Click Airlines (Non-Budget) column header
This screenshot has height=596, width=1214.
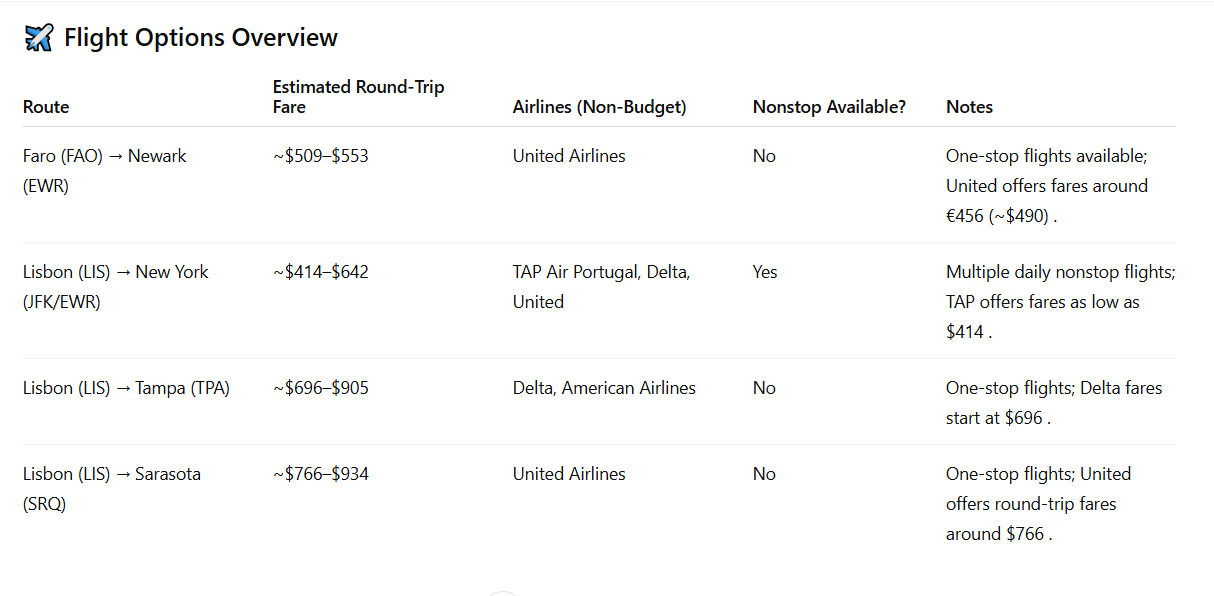point(600,107)
